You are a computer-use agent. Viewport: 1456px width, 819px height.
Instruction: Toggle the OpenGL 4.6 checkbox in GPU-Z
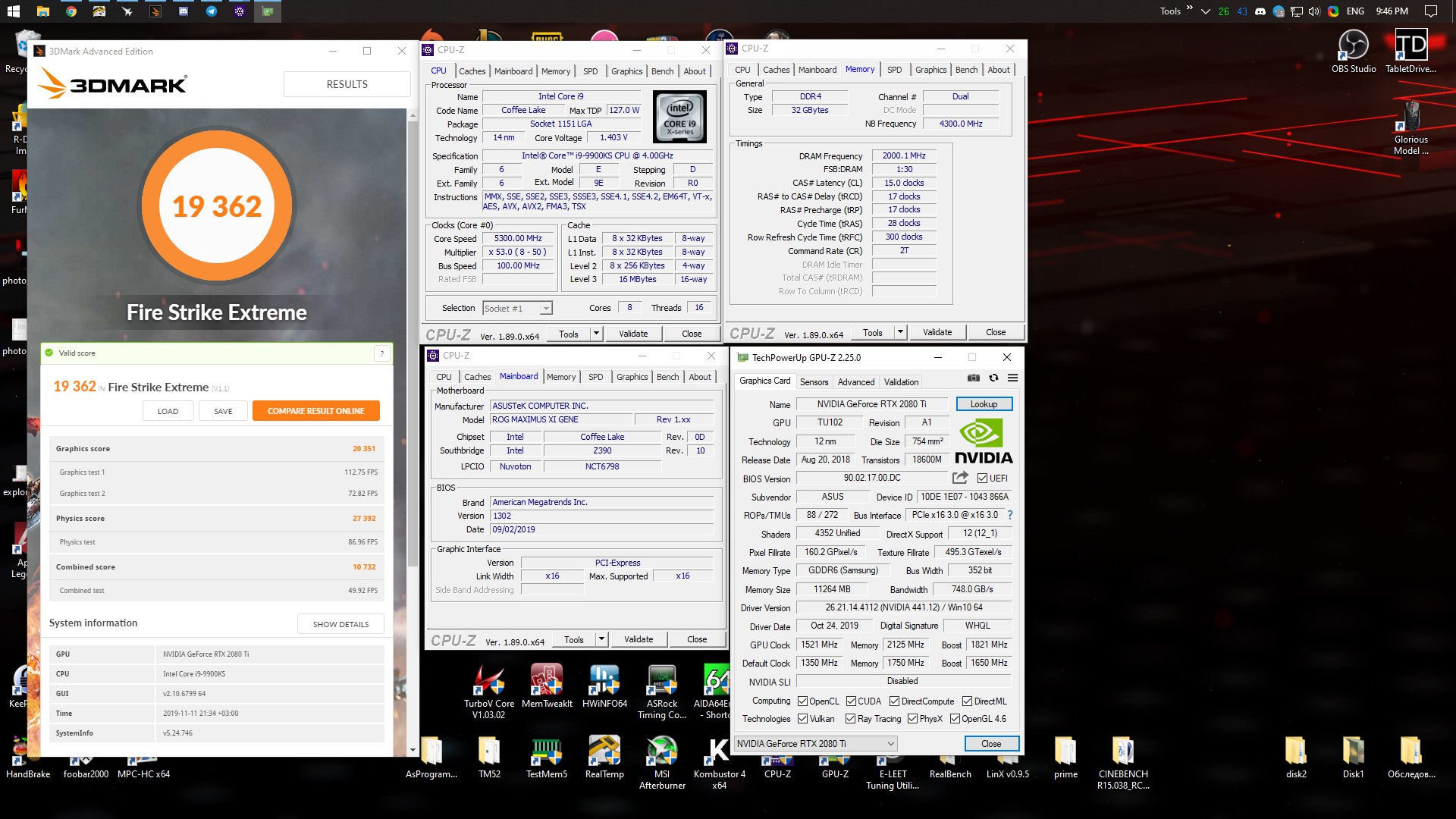pos(955,719)
